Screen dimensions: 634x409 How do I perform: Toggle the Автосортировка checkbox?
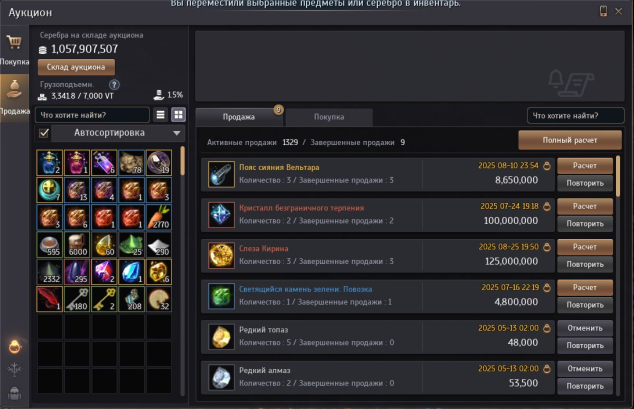[44, 133]
